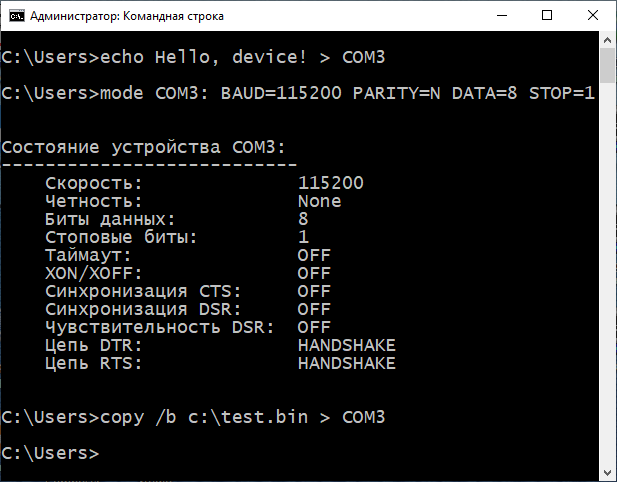The image size is (617, 482).
Task: Click the scrollbar up arrow
Action: pos(606,42)
